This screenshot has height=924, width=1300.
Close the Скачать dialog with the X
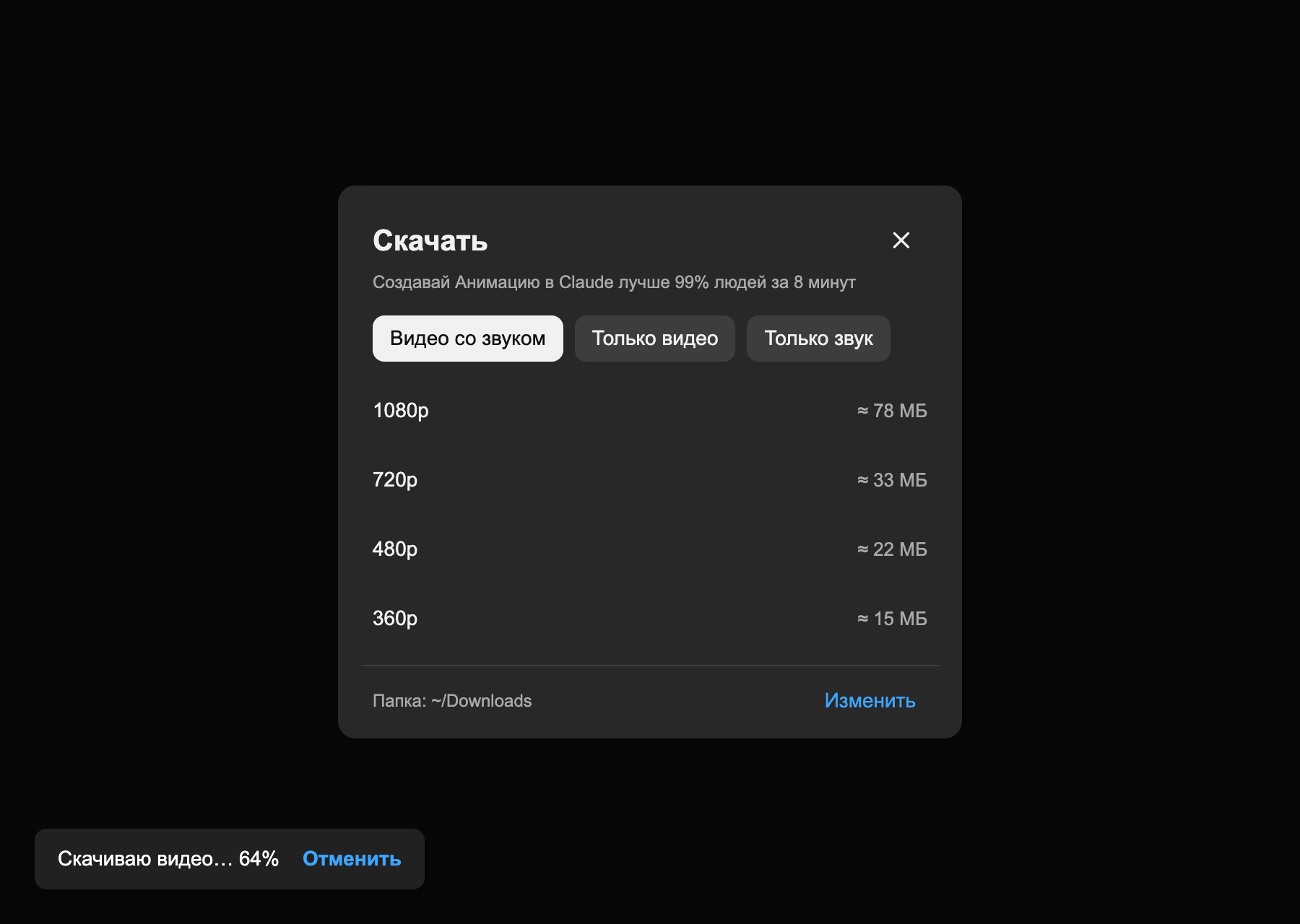coord(901,240)
